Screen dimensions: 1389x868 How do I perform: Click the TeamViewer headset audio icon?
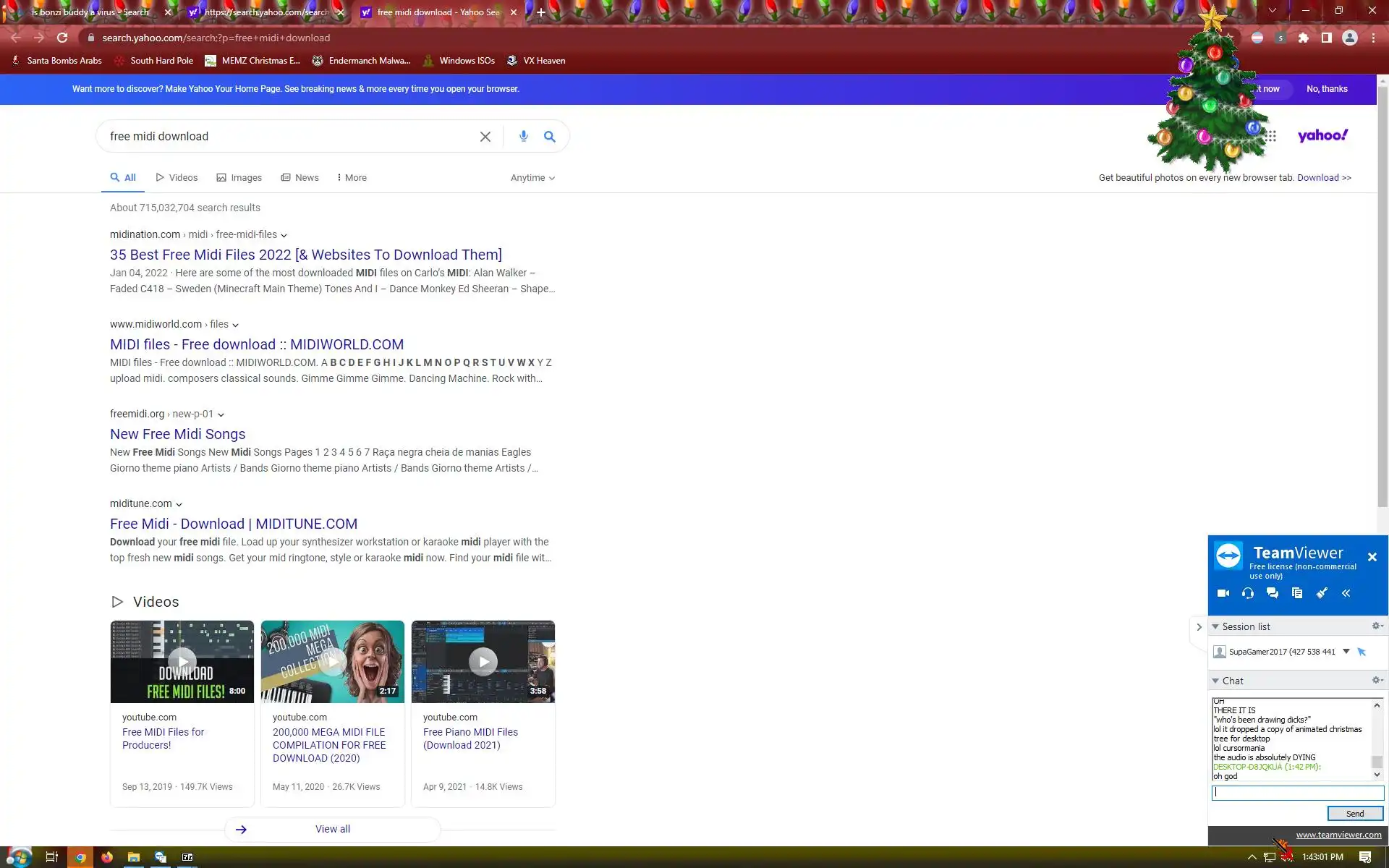pyautogui.click(x=1248, y=593)
